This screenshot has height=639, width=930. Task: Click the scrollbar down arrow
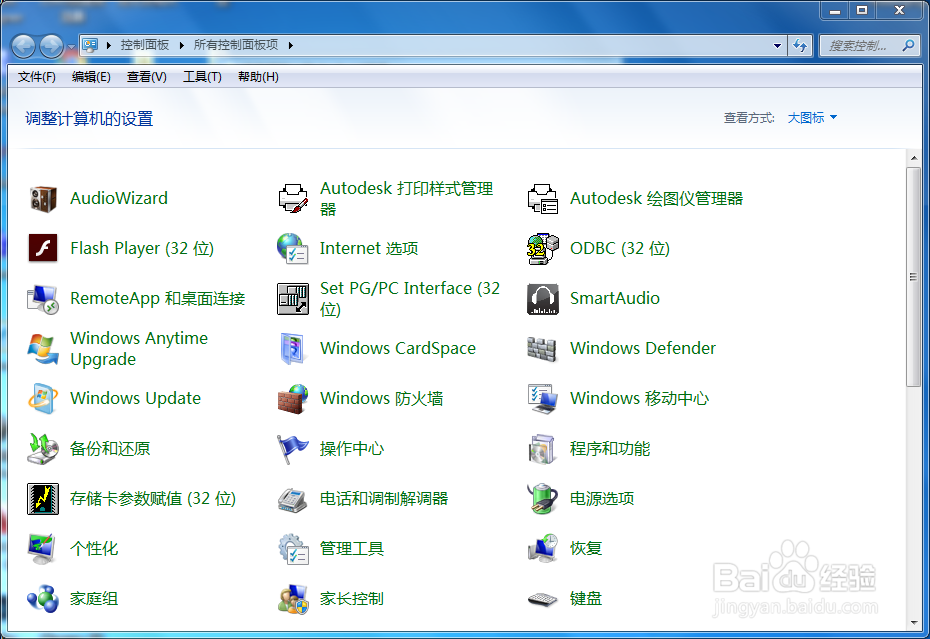click(x=913, y=622)
